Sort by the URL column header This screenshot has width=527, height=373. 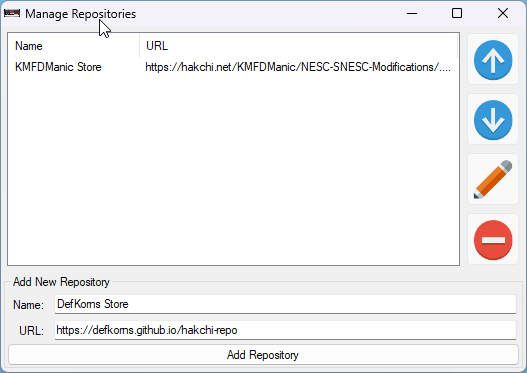click(298, 46)
